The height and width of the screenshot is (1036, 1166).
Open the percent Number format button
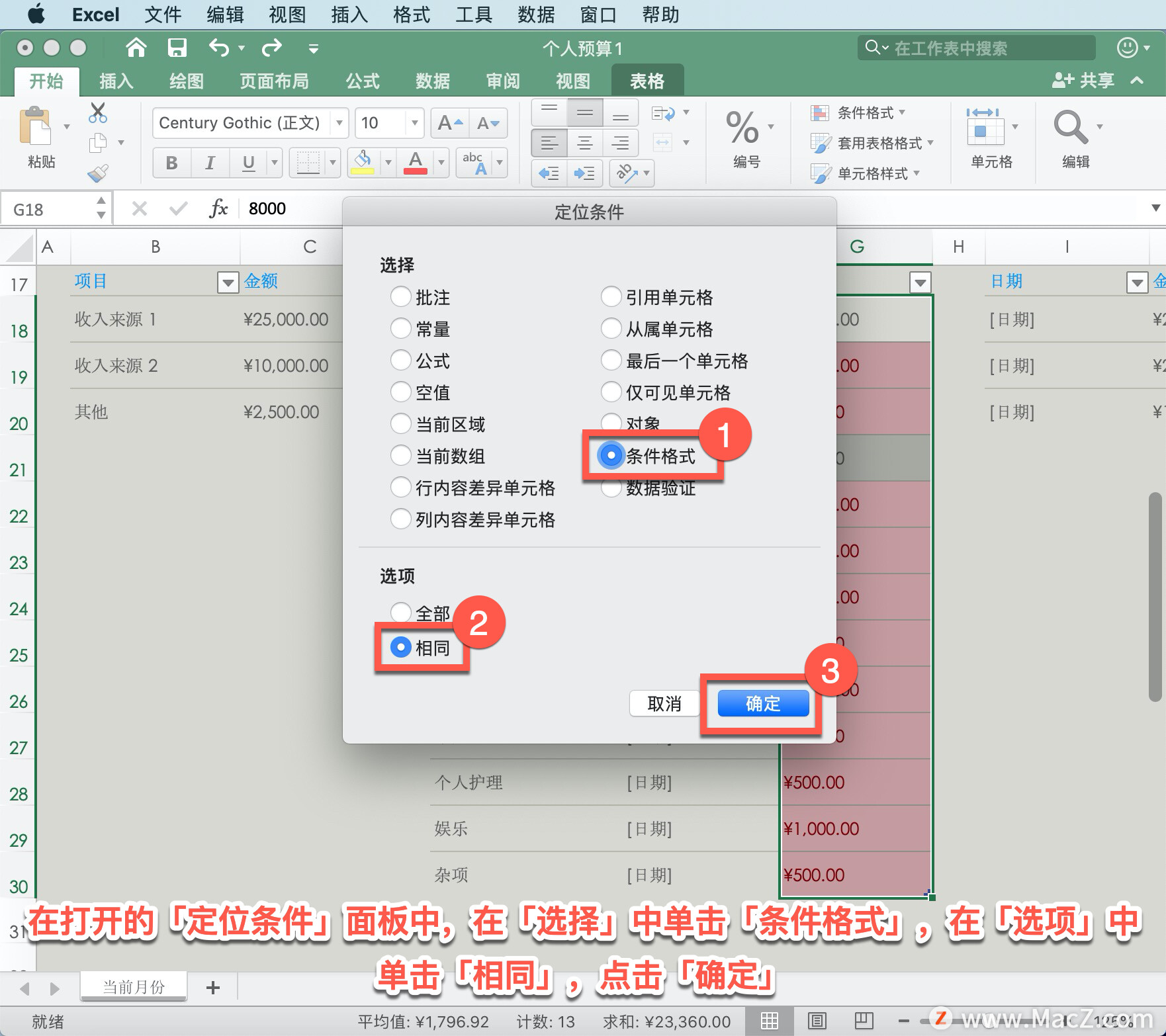742,126
